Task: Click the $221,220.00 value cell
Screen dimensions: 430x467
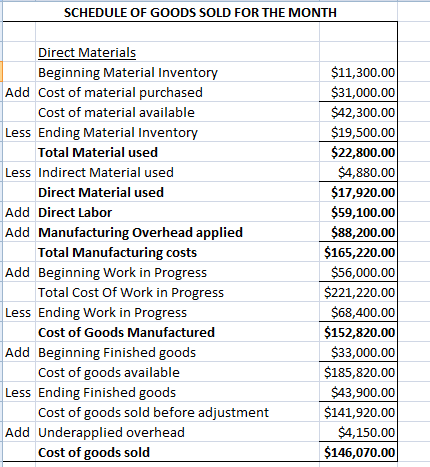Action: click(358, 292)
